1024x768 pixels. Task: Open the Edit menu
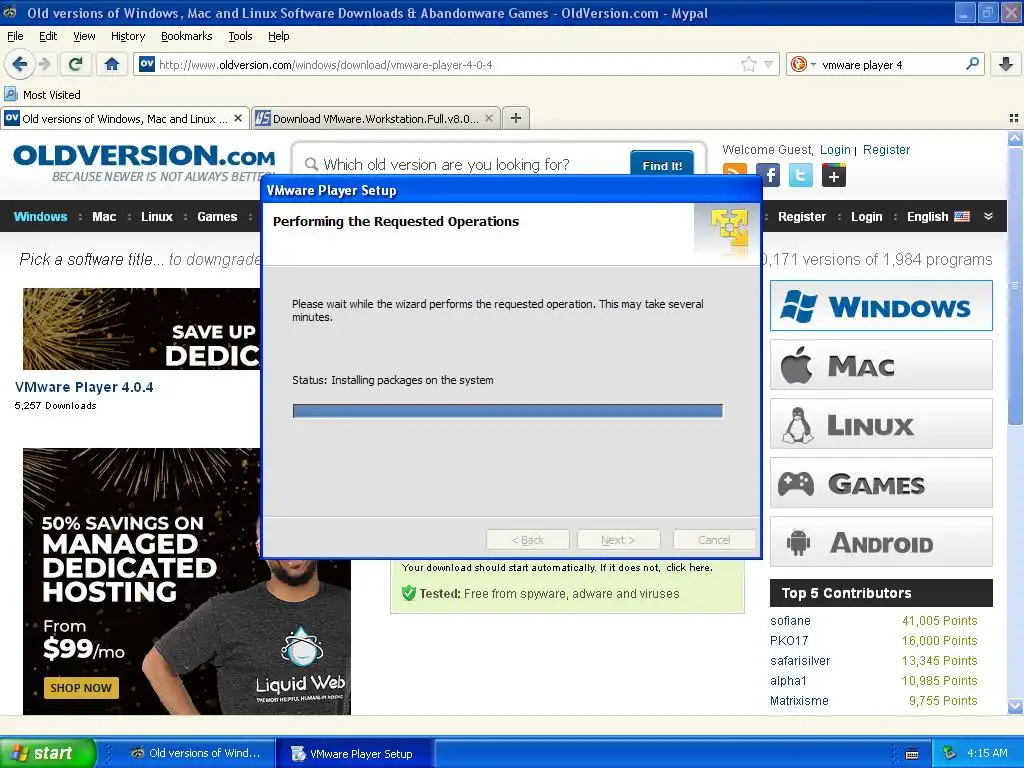pos(48,36)
